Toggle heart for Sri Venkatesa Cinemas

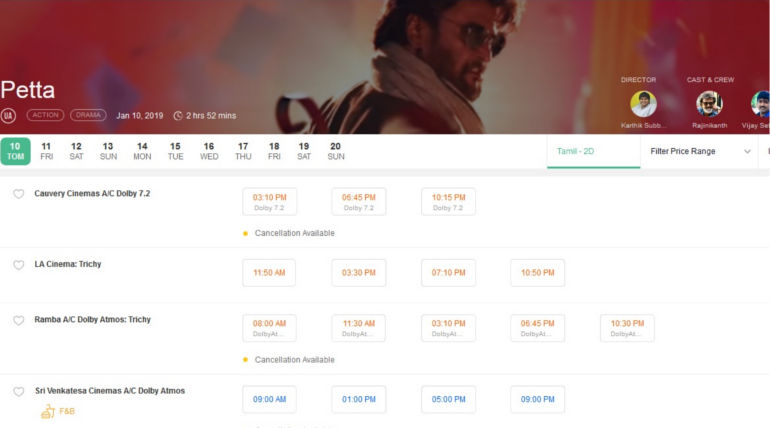tap(18, 392)
